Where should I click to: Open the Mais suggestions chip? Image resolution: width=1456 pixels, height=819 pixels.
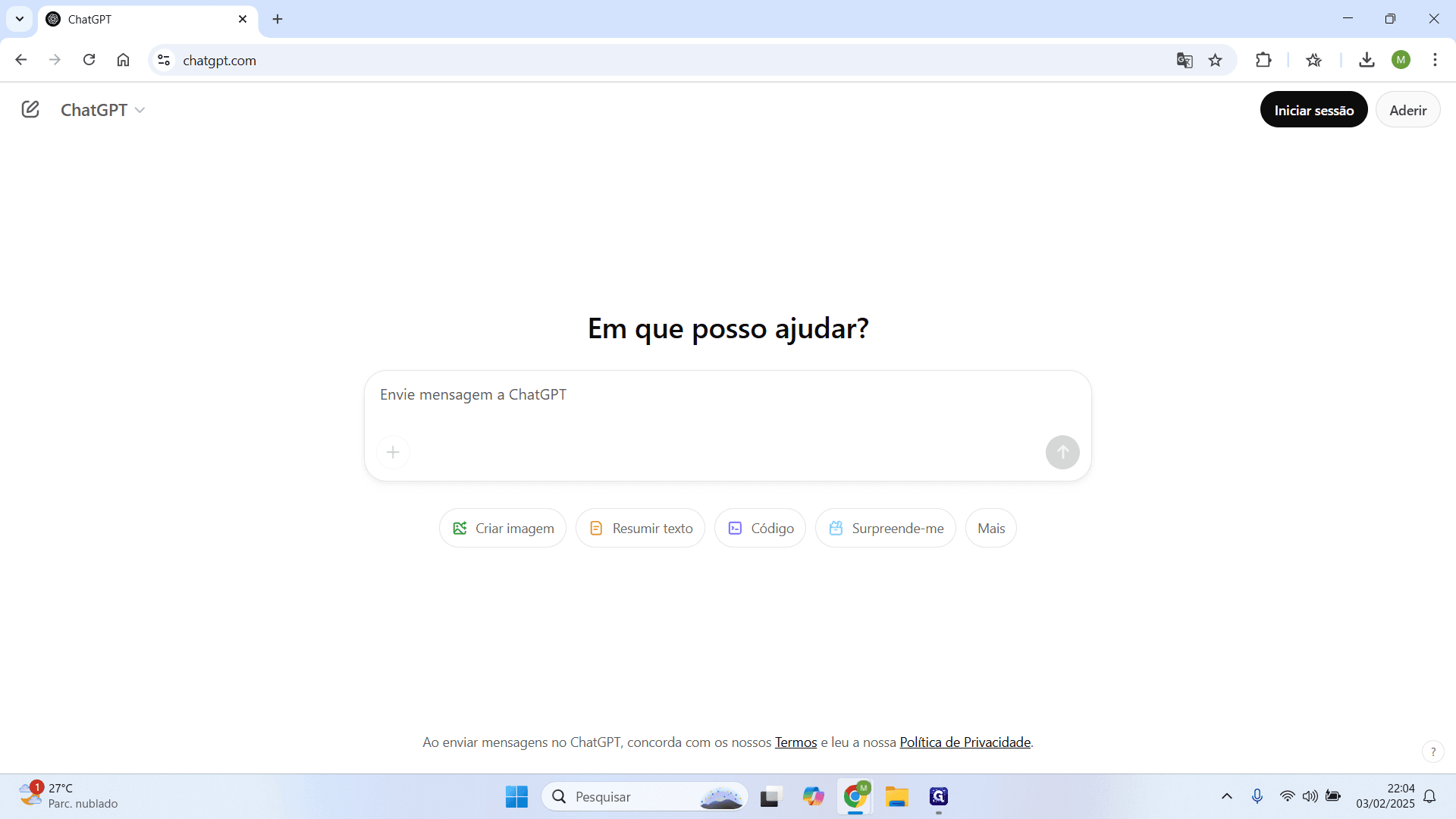pyautogui.click(x=991, y=529)
